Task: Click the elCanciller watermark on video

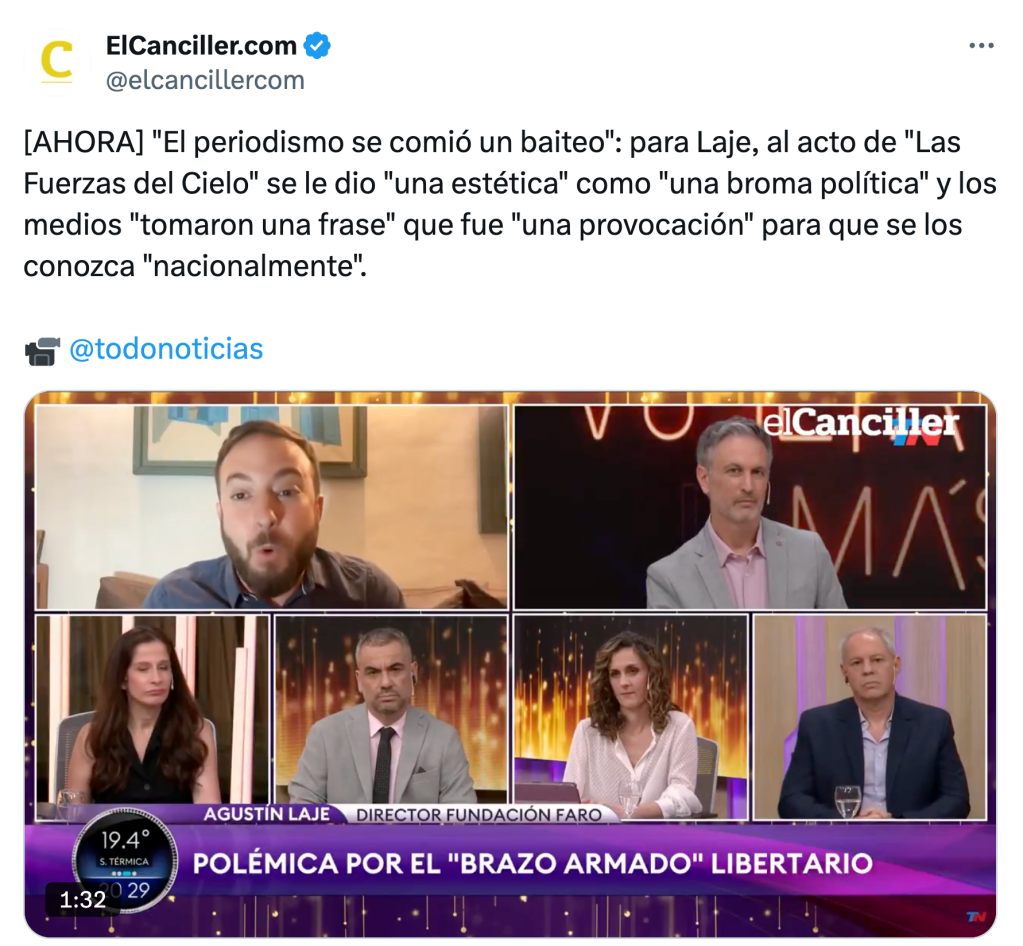Action: pyautogui.click(x=861, y=425)
